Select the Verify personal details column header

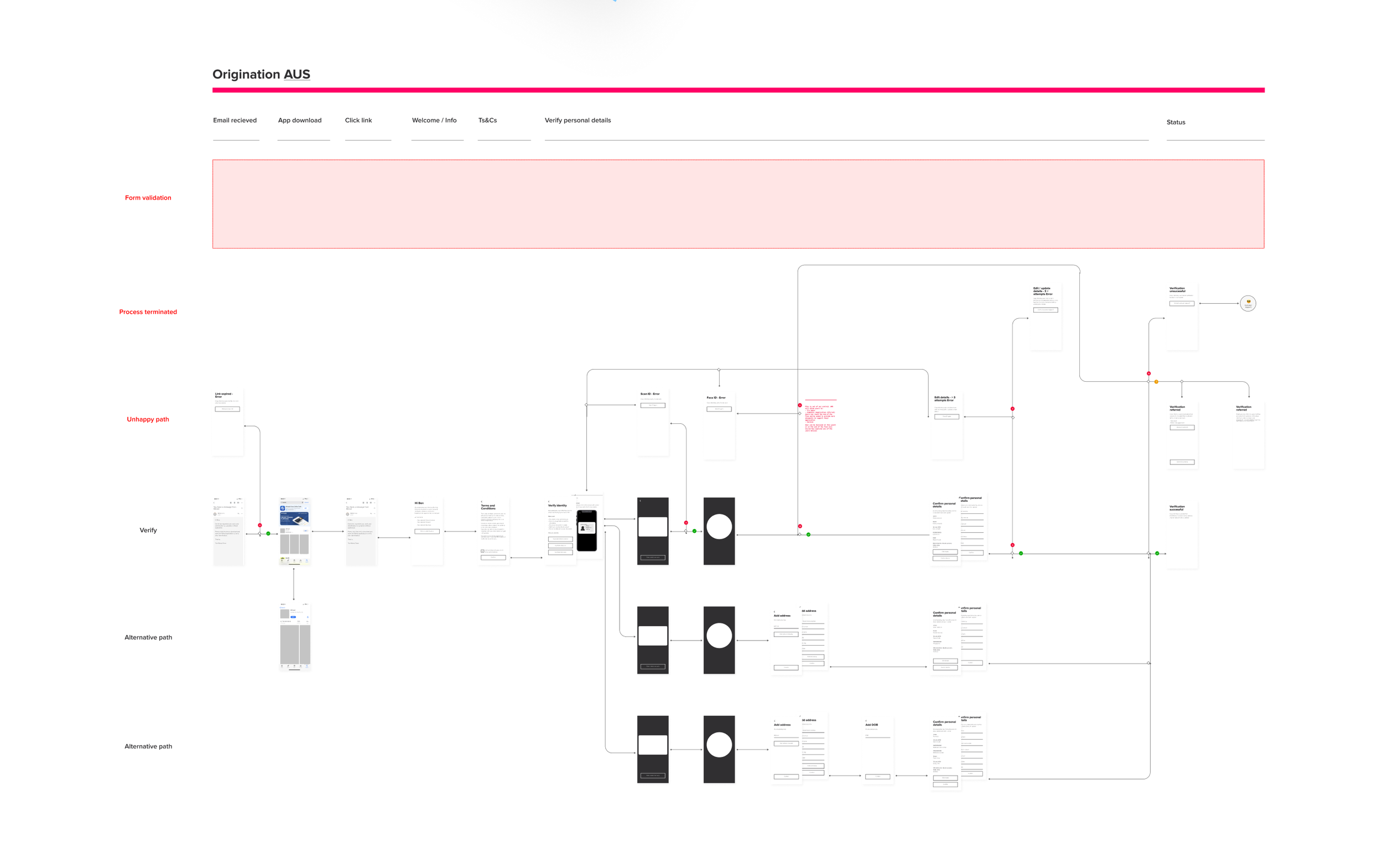577,121
